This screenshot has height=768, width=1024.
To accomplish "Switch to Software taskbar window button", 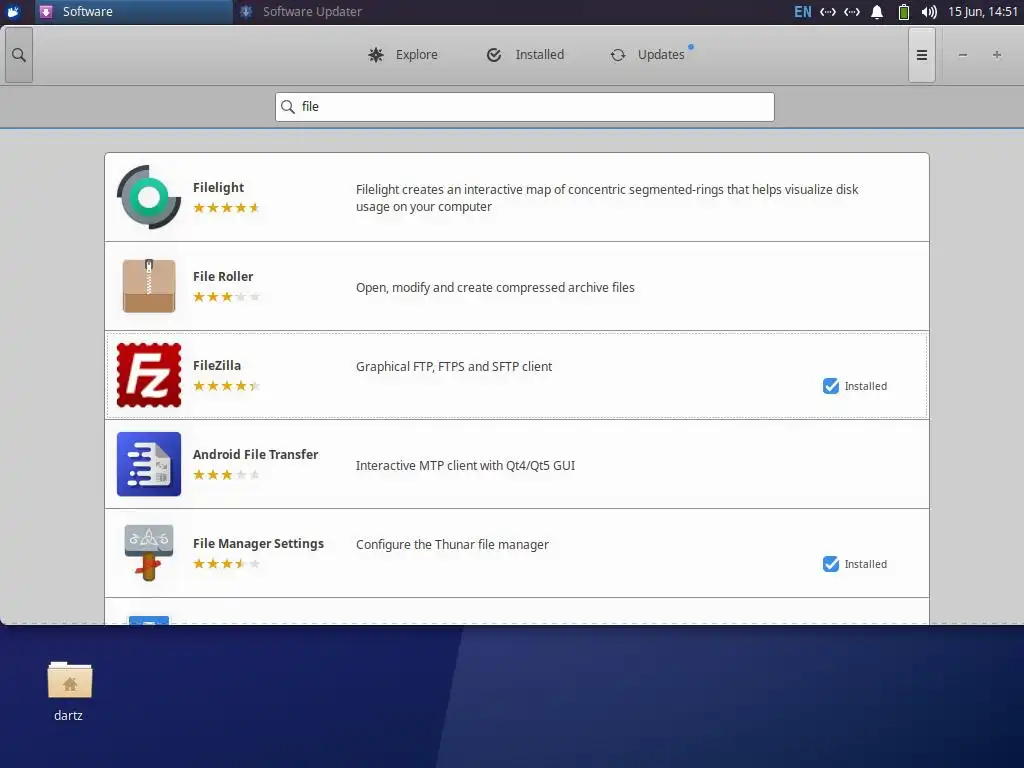I will (x=133, y=12).
